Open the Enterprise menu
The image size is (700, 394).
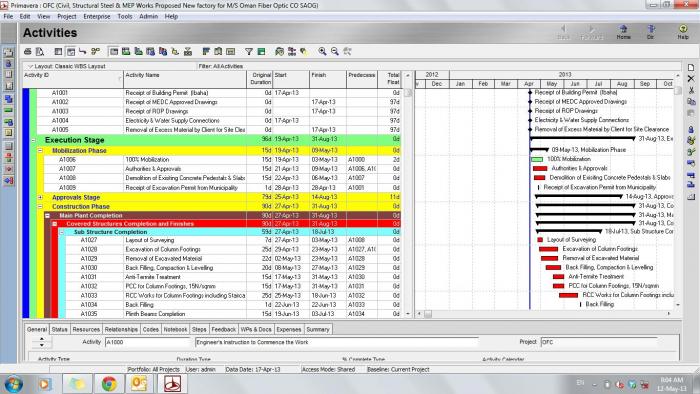click(96, 17)
